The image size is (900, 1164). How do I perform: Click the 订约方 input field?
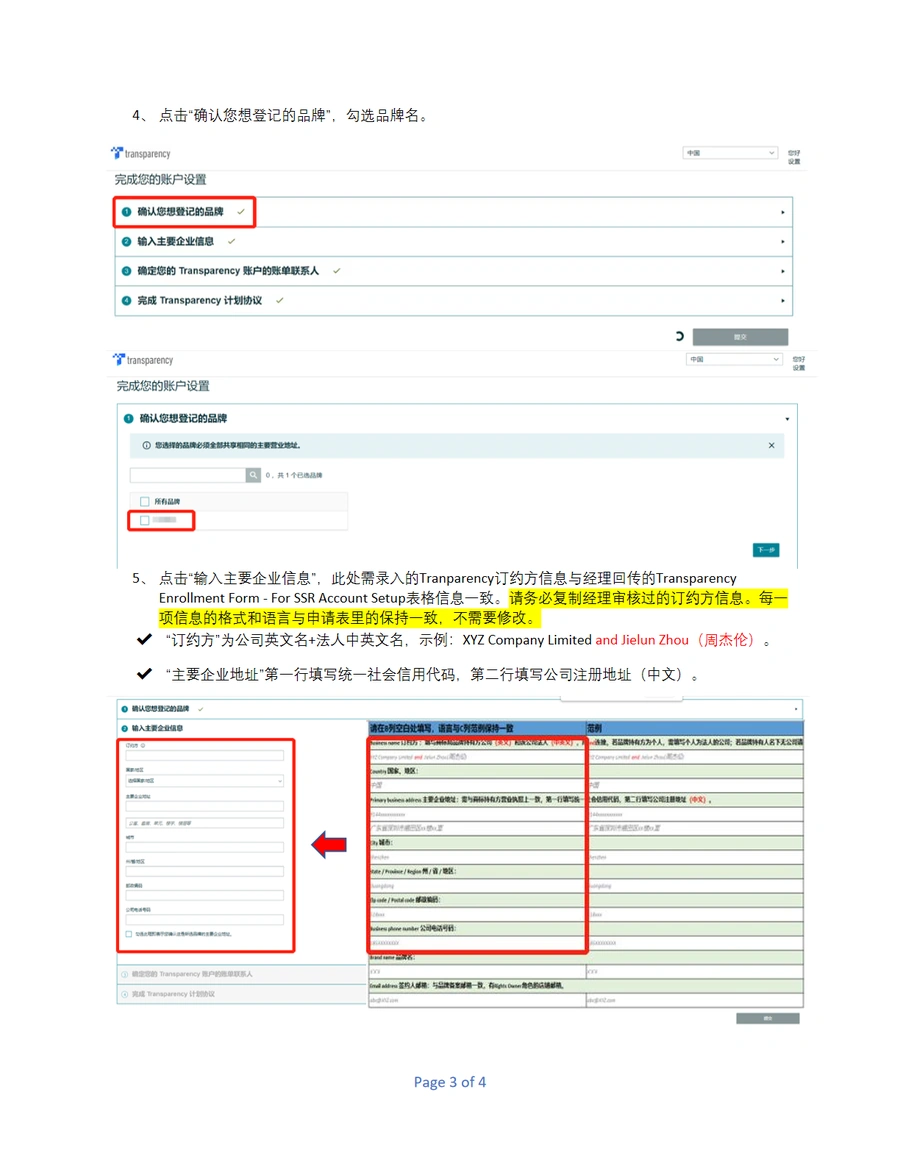click(205, 756)
